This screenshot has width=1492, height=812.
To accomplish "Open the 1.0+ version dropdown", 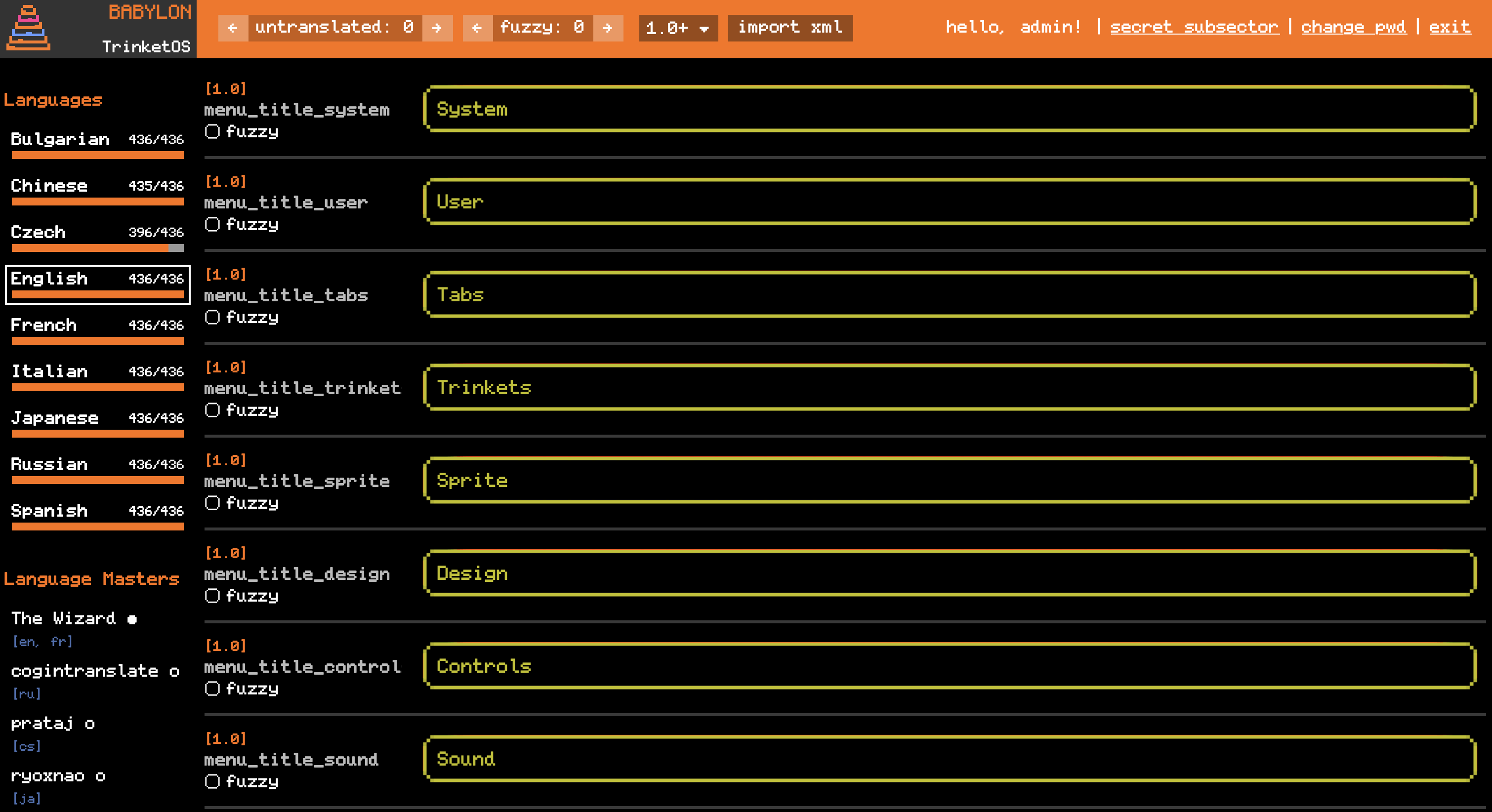I will (678, 28).
